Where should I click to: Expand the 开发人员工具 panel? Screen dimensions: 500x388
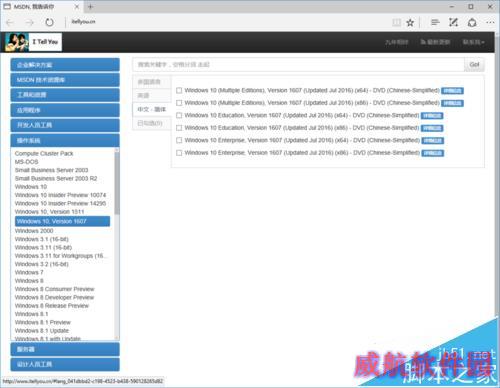tap(65, 125)
